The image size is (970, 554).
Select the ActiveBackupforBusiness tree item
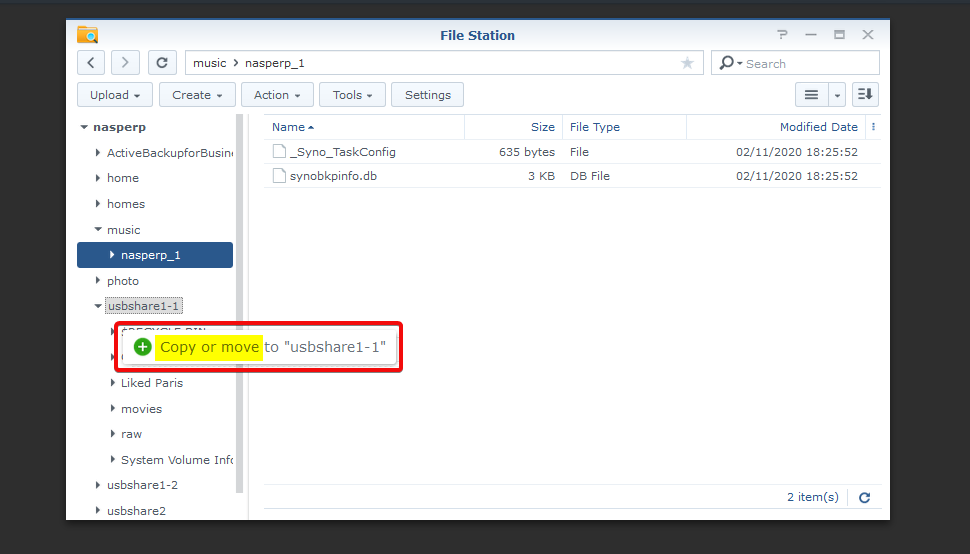point(170,153)
